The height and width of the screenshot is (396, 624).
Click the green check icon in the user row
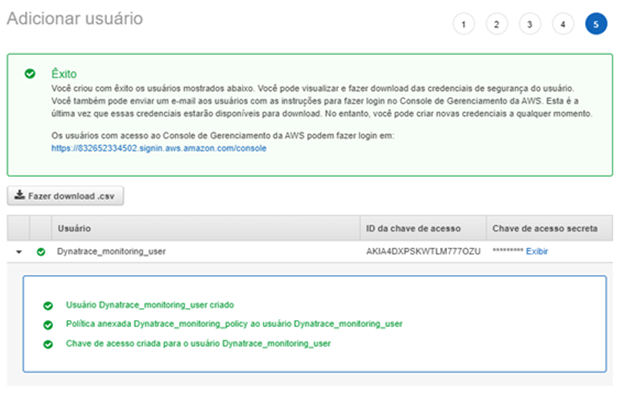pos(41,252)
